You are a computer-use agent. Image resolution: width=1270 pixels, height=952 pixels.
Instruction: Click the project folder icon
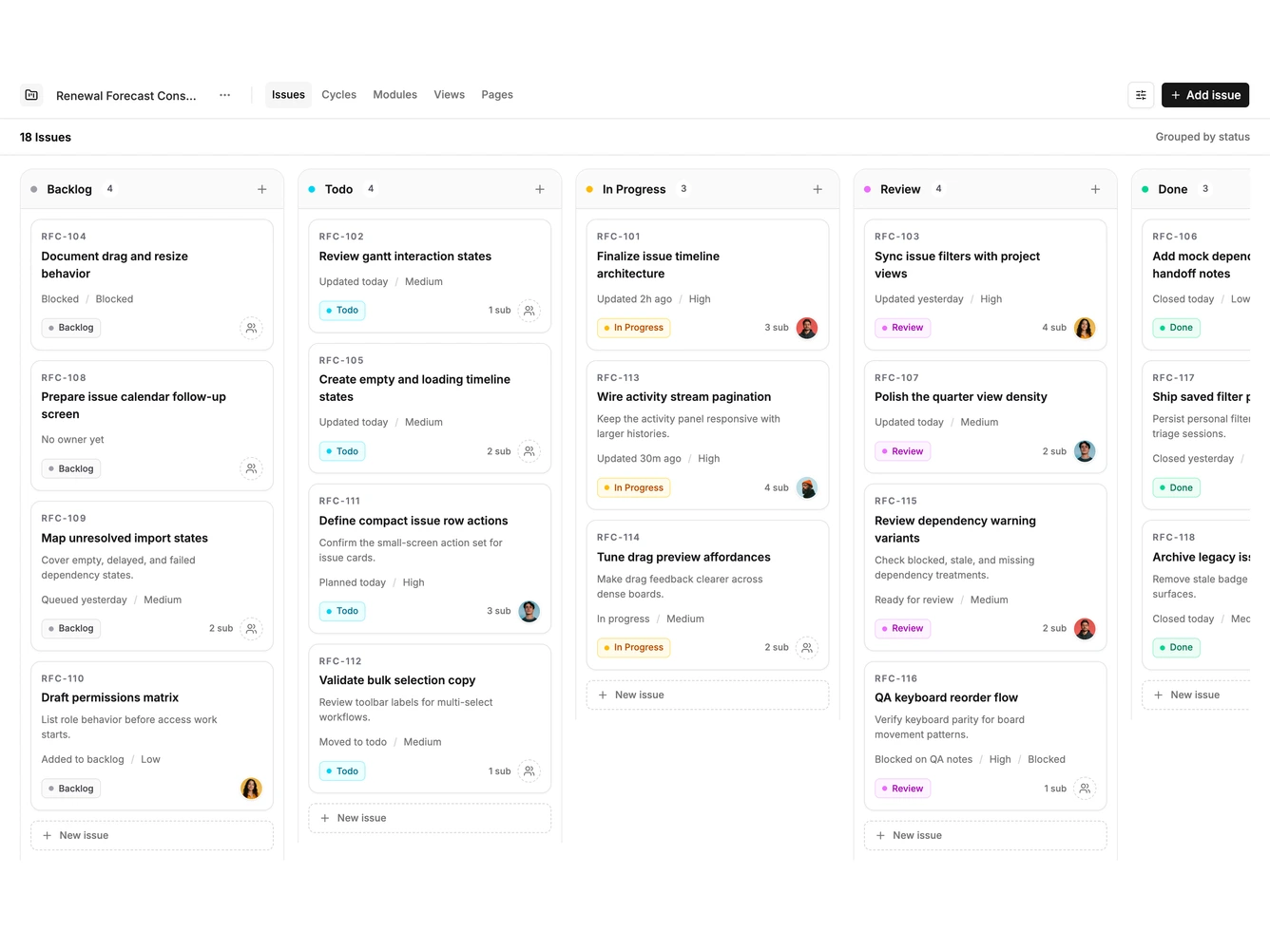point(31,95)
